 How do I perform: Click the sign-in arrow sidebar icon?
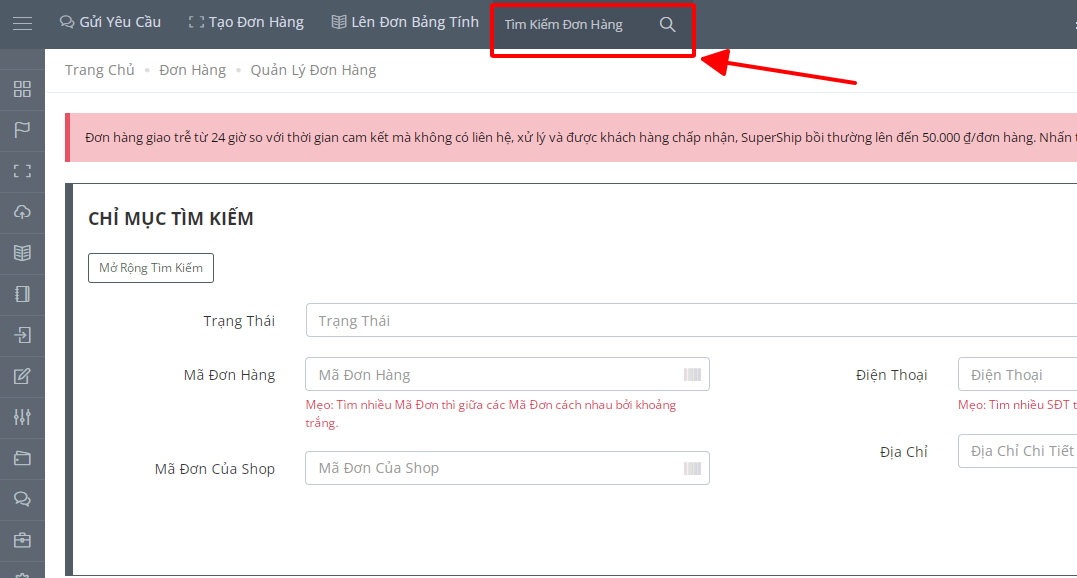pos(22,335)
